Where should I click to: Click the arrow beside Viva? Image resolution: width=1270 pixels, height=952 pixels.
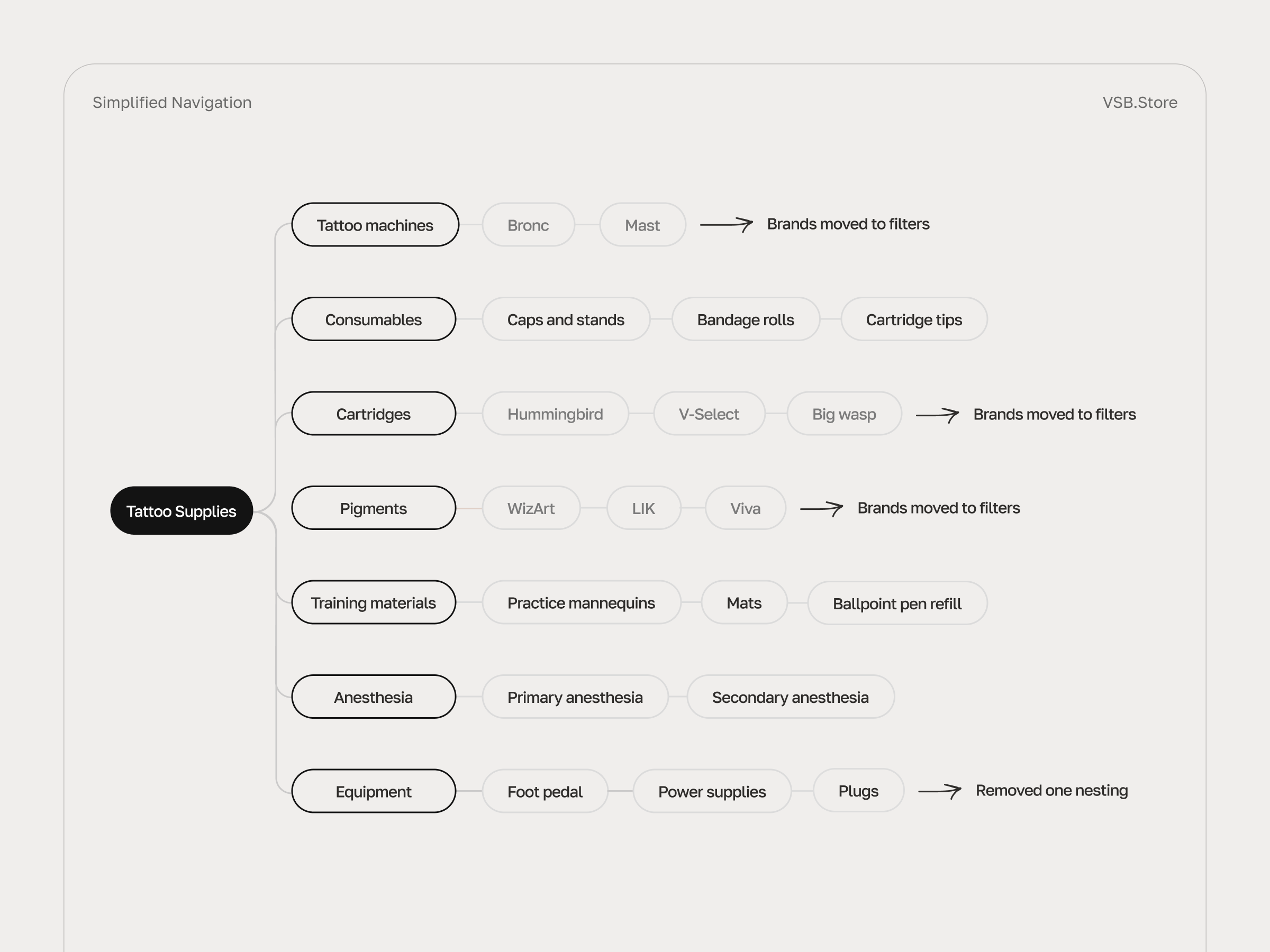pyautogui.click(x=822, y=508)
